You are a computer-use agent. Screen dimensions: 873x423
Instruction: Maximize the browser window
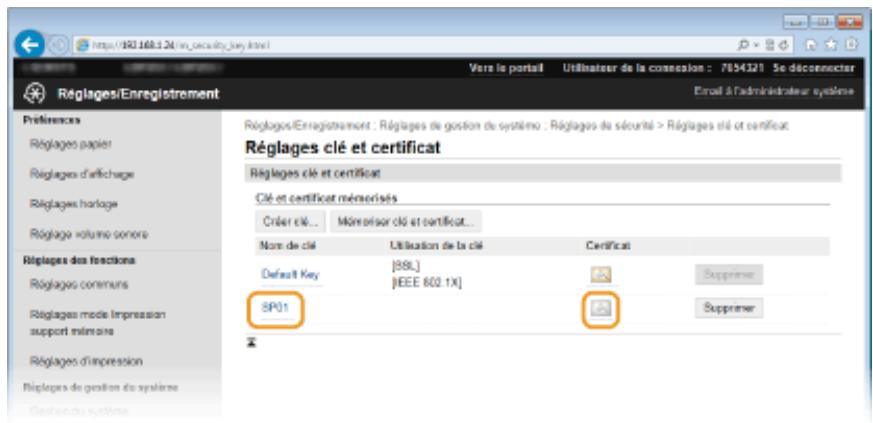(x=821, y=23)
